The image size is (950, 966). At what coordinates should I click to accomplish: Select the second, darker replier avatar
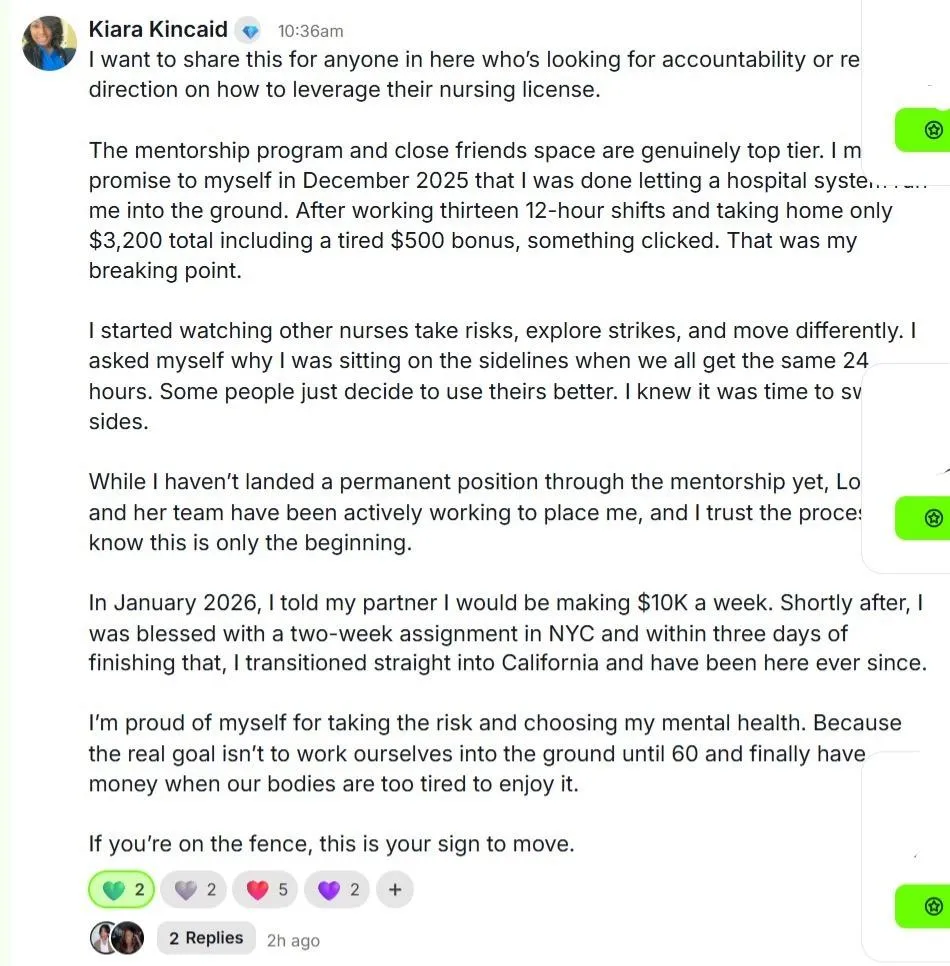coord(129,938)
